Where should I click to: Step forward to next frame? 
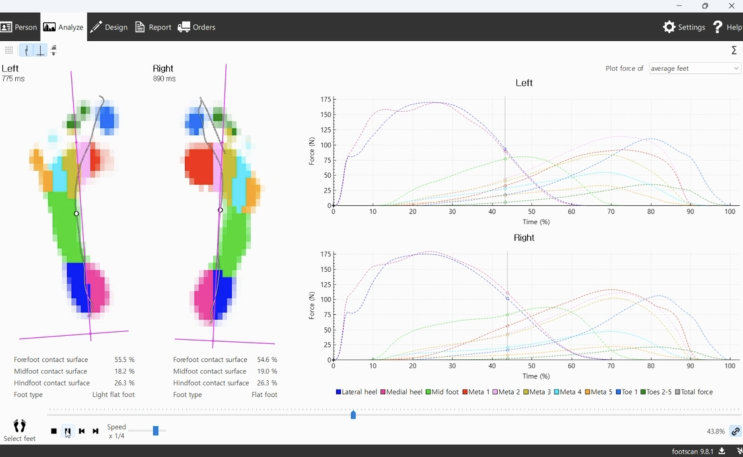click(x=95, y=431)
